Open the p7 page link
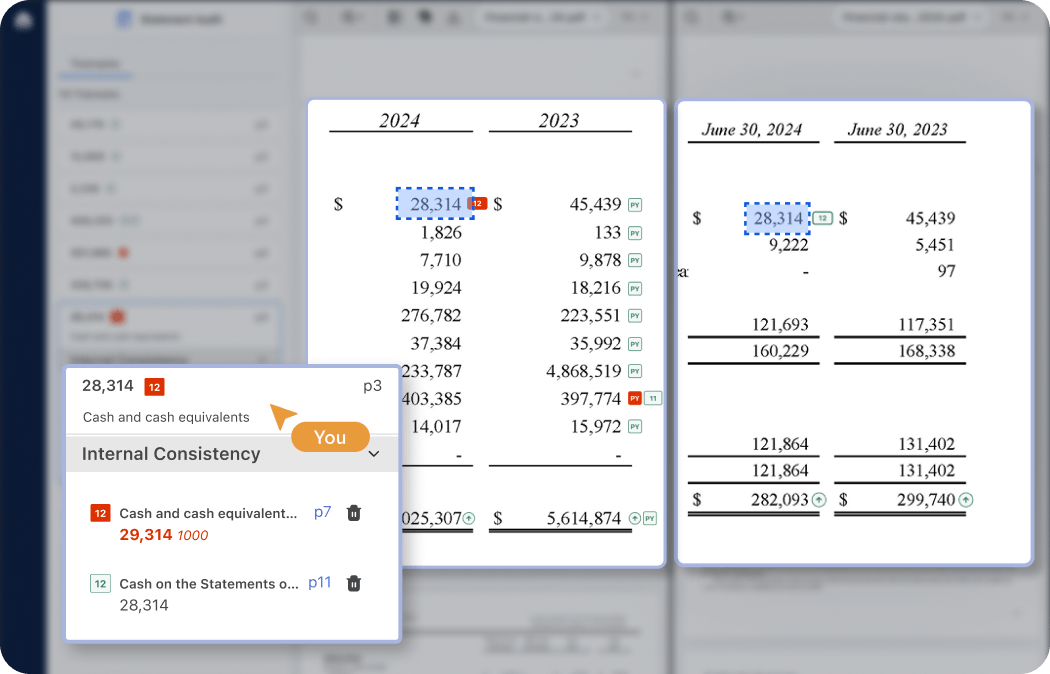The width and height of the screenshot is (1050, 674). (322, 512)
